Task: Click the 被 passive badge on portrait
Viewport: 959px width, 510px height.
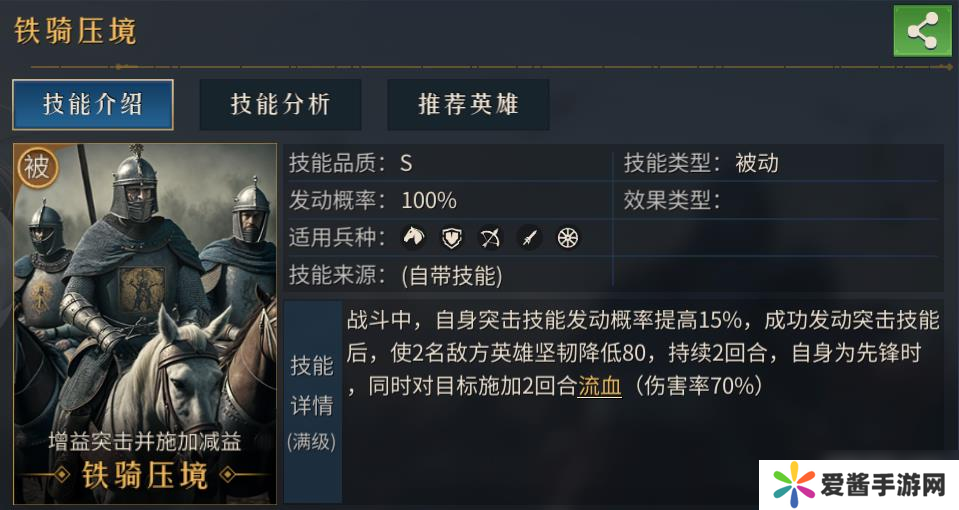Action: coord(36,167)
